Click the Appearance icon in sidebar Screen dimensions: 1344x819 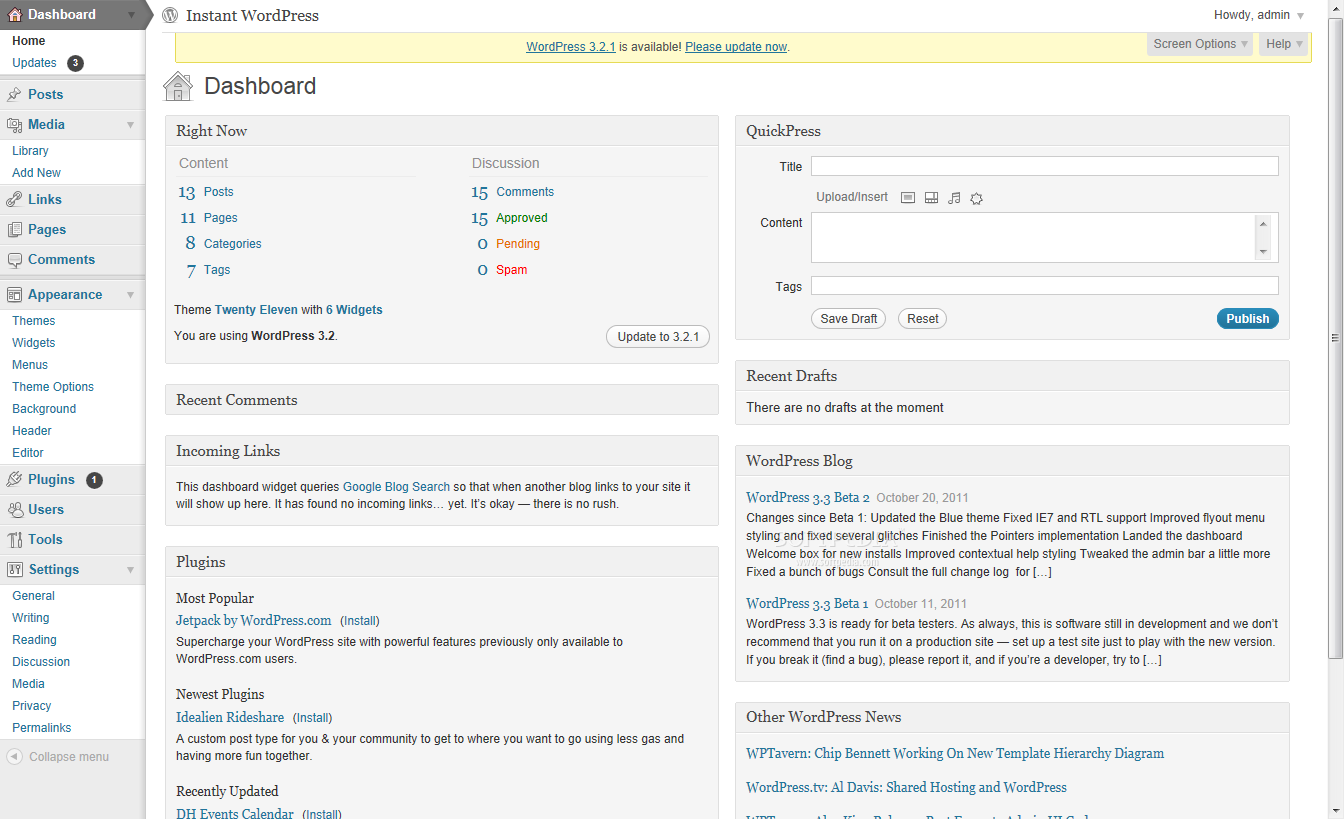pos(15,294)
